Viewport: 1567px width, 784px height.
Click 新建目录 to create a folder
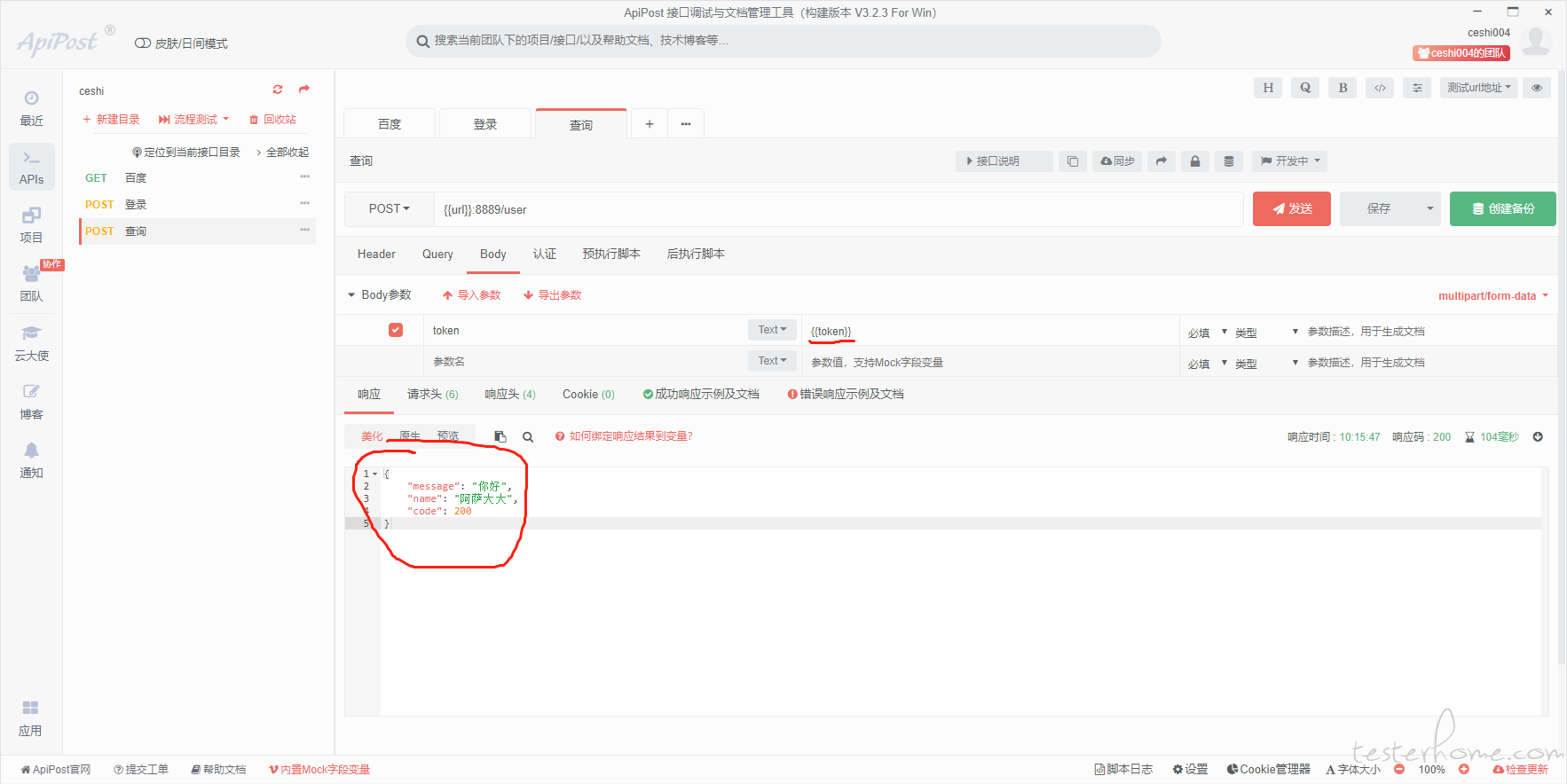[111, 120]
